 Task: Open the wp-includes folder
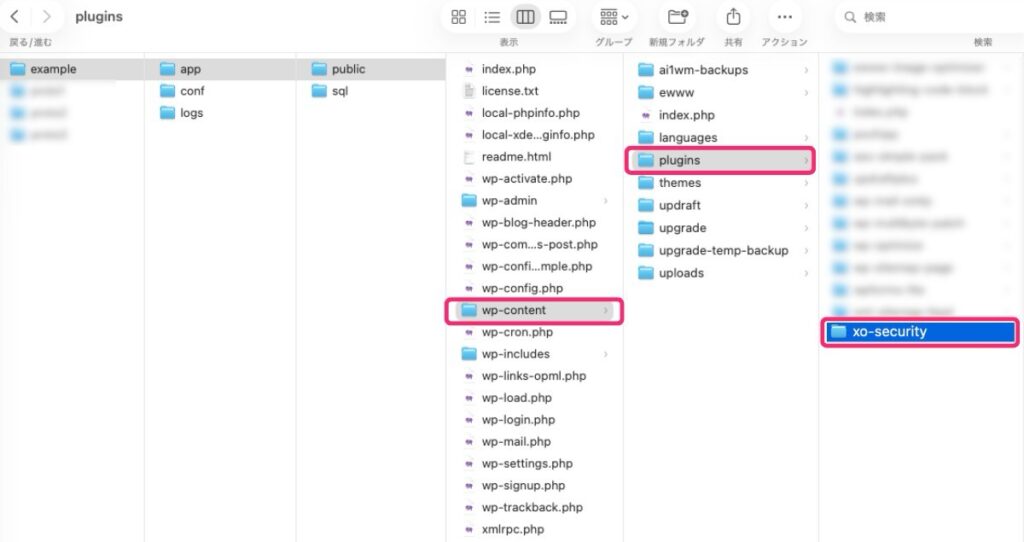(x=515, y=354)
